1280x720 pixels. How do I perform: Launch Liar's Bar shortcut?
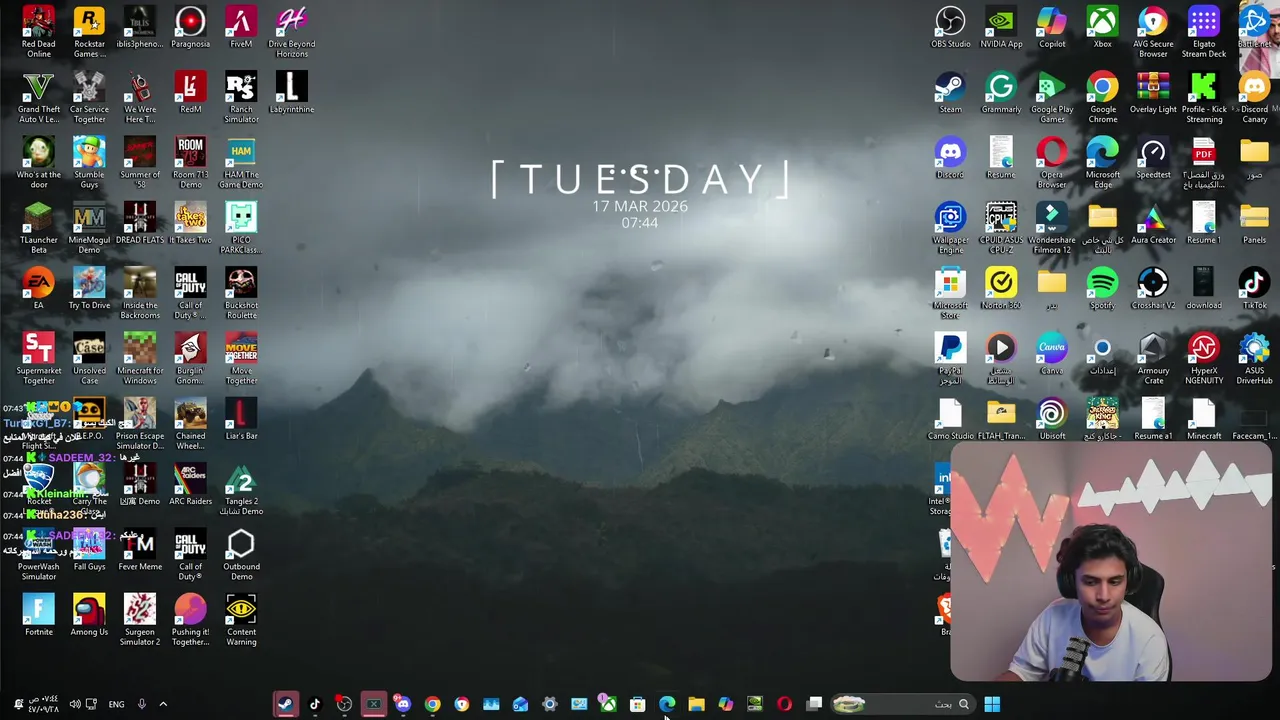241,420
